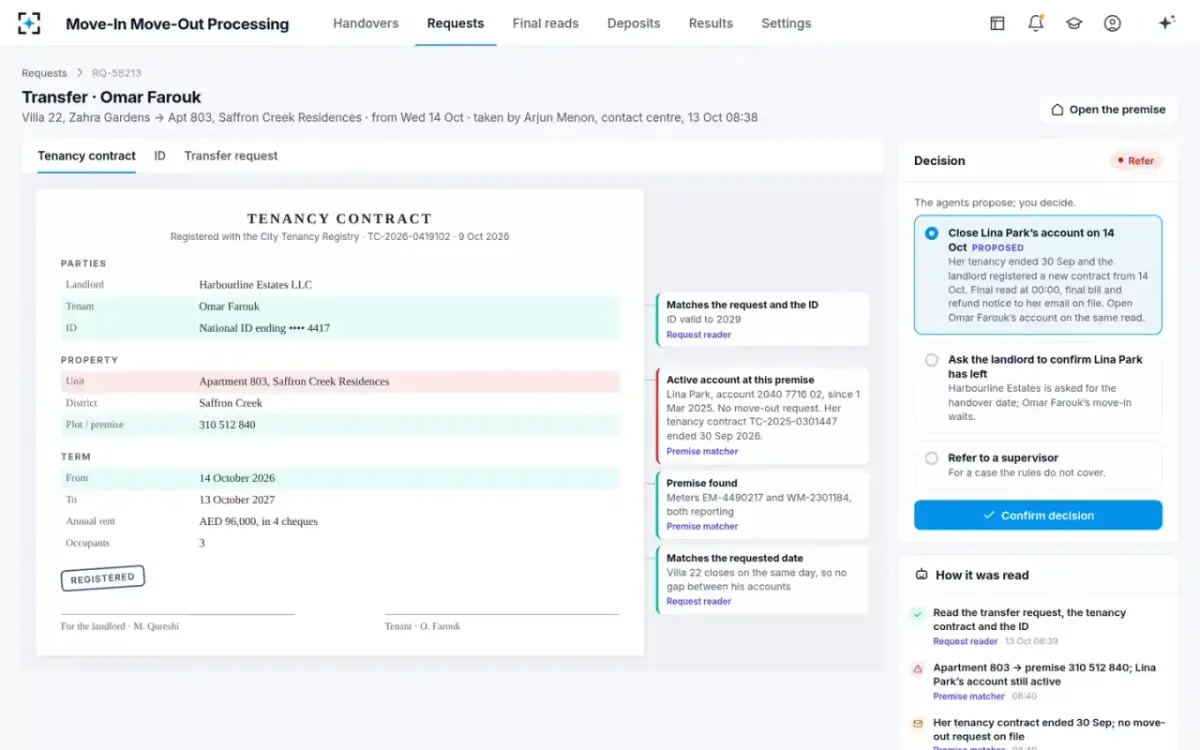
Task: Open the Results section
Action: tap(710, 23)
